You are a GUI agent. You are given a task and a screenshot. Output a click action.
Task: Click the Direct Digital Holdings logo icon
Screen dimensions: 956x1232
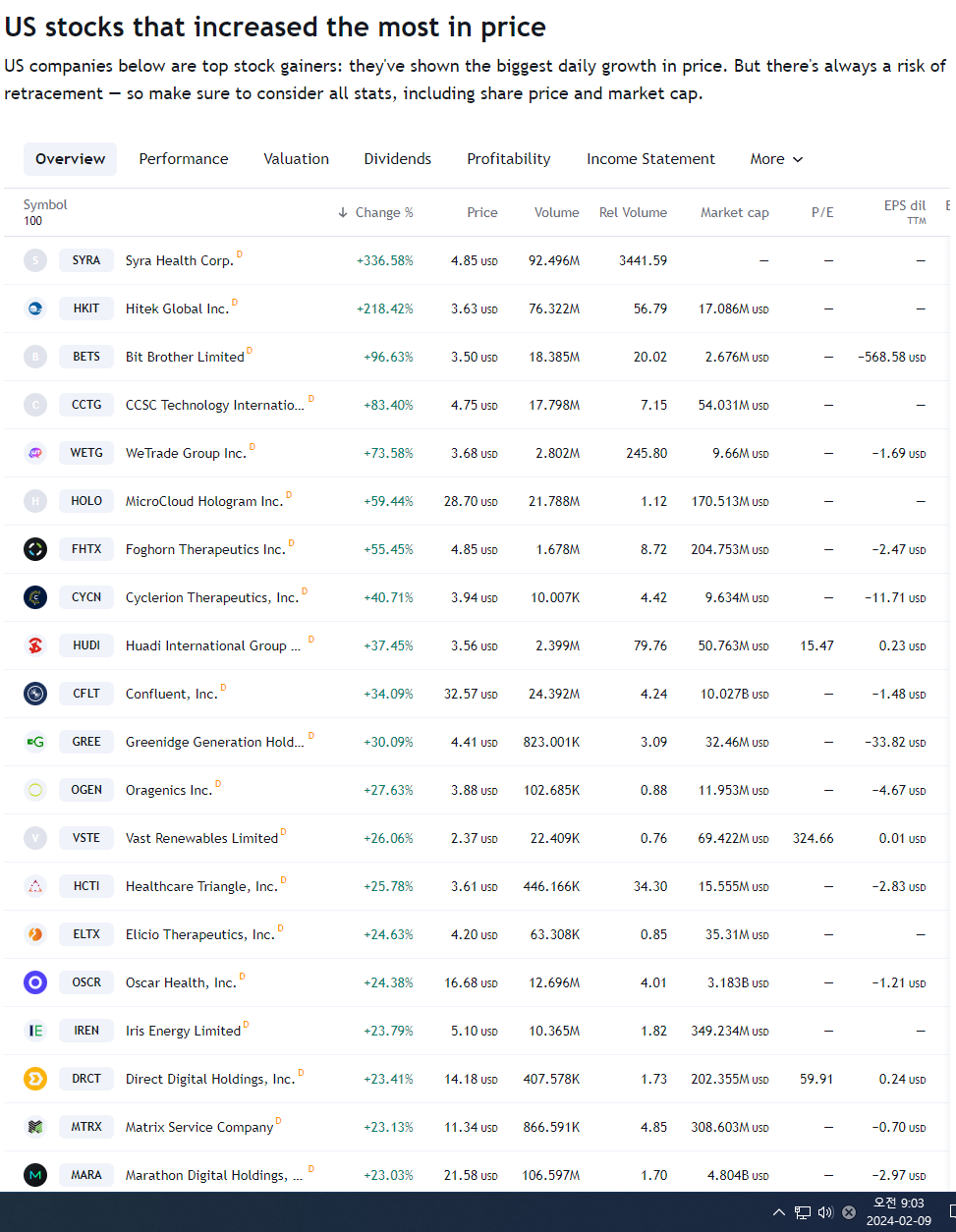pos(35,1079)
